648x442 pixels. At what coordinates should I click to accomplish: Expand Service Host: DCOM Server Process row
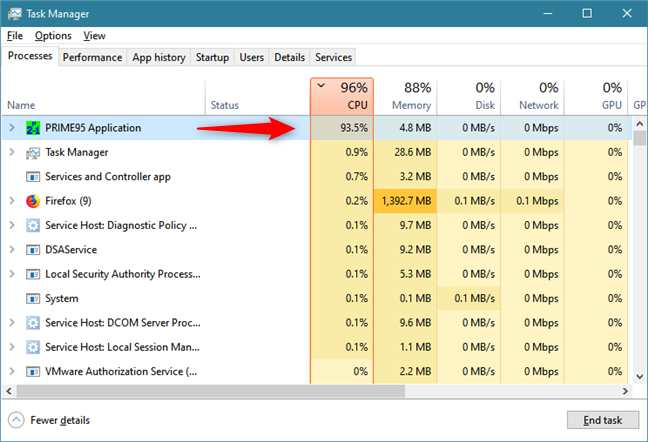click(12, 323)
